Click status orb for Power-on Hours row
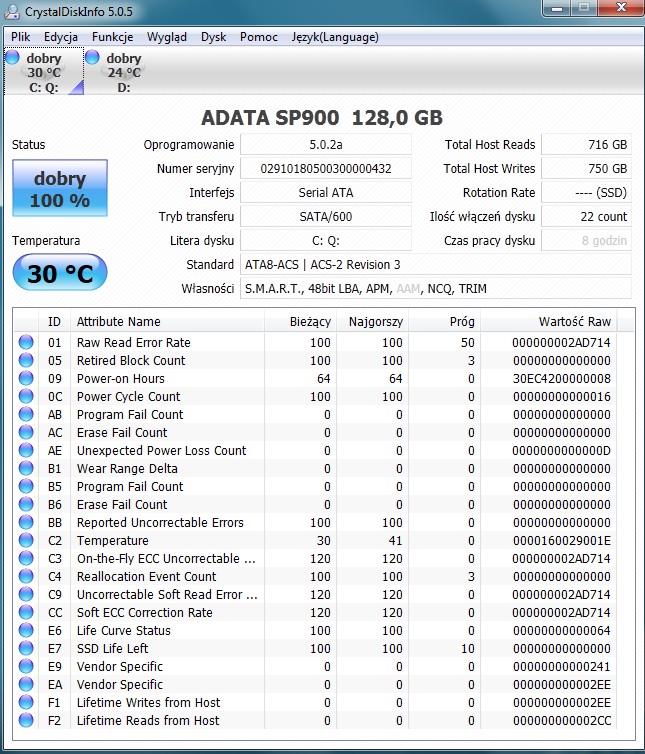The image size is (645, 754). point(26,378)
